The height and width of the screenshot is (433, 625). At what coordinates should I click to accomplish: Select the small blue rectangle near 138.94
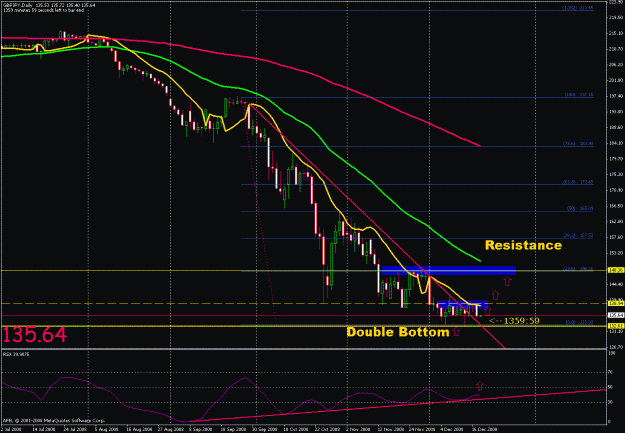[x=462, y=304]
